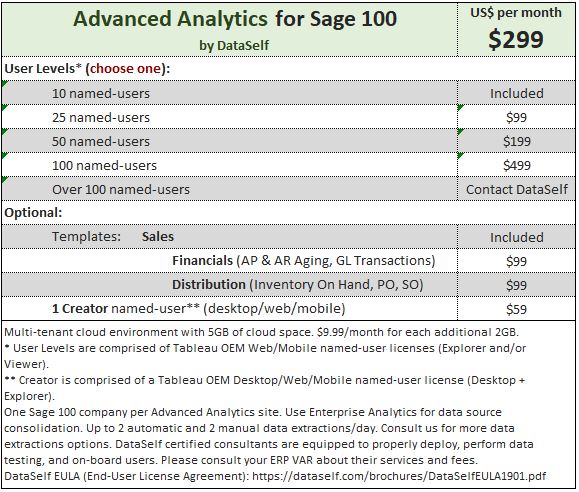Select the 'One Sage 100 company' paragraph line

253,412
